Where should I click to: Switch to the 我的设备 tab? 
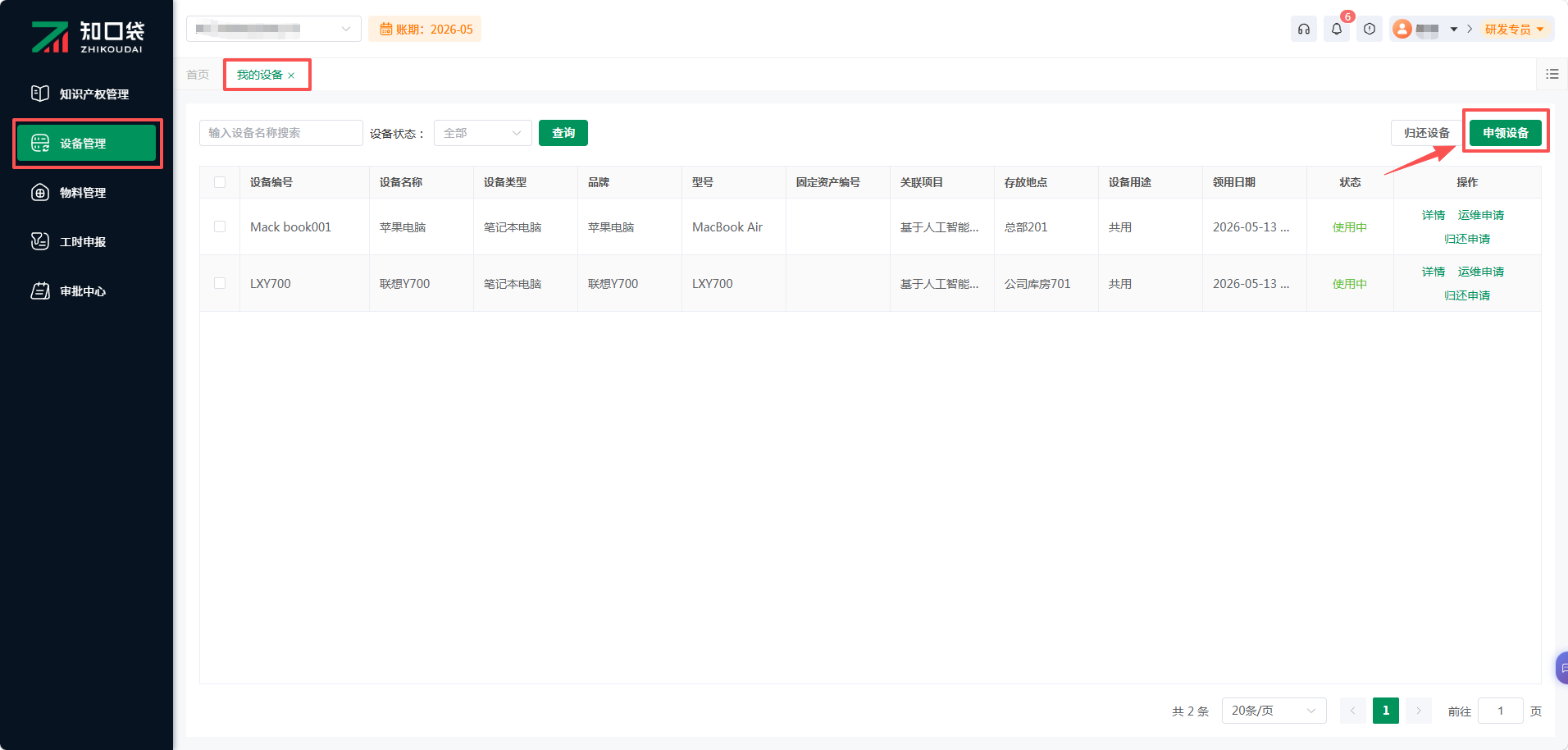pyautogui.click(x=260, y=75)
